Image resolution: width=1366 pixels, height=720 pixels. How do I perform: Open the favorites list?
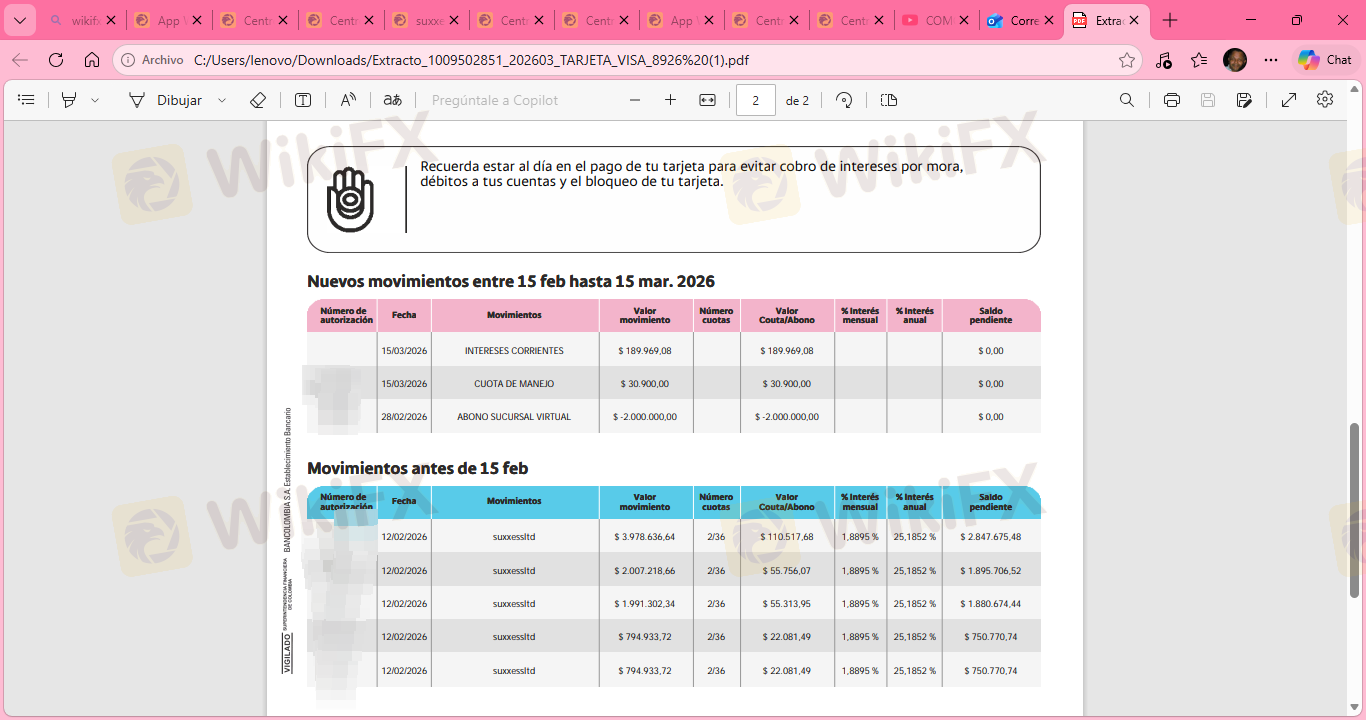pos(1199,60)
